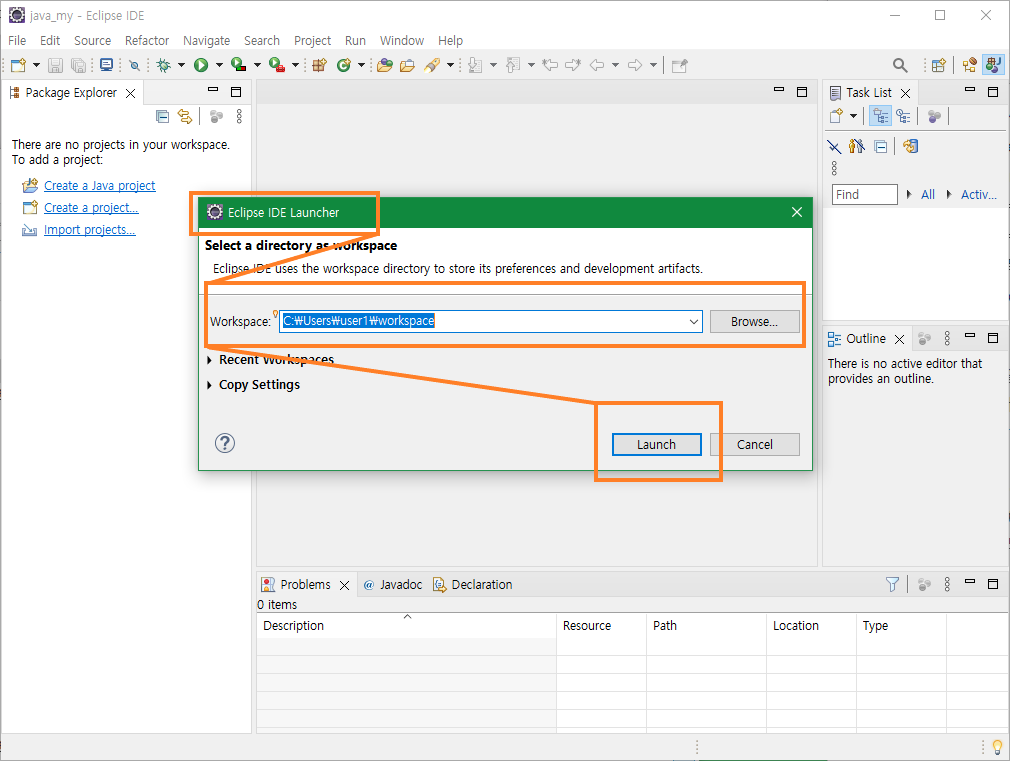Click the Open Perspective icon

pyautogui.click(x=939, y=65)
